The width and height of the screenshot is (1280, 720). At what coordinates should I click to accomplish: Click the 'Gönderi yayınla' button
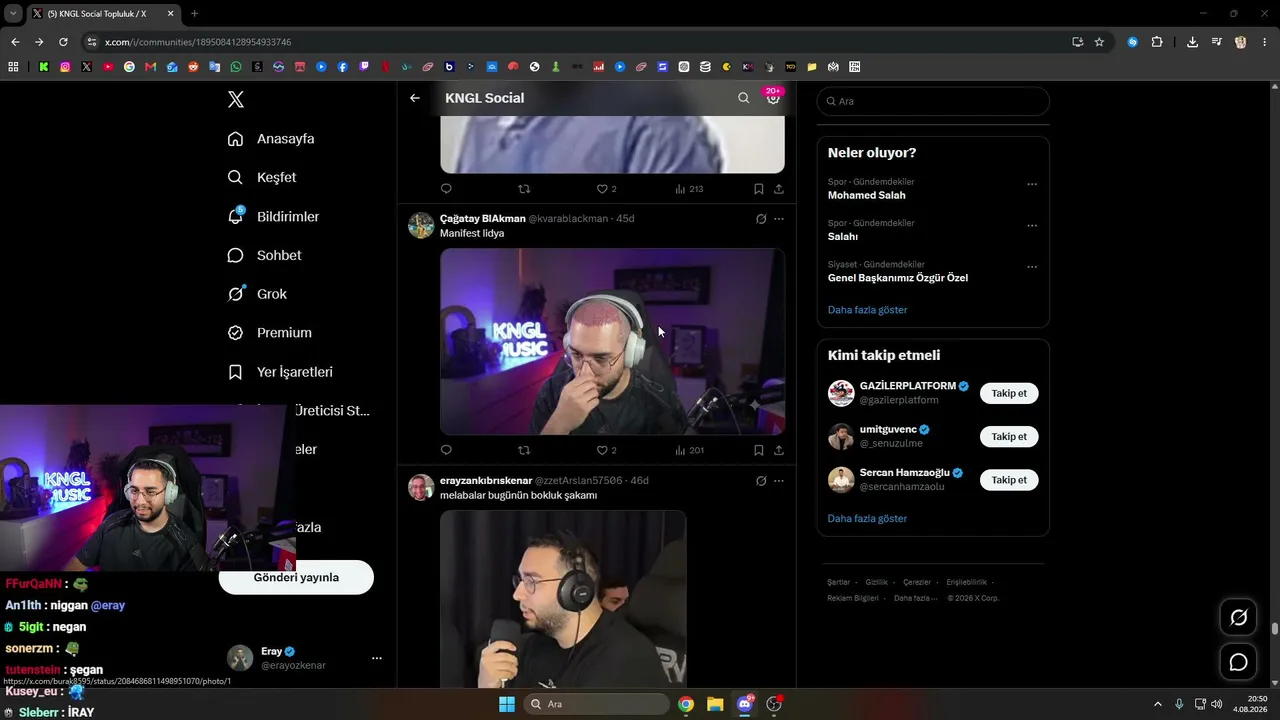(x=296, y=577)
